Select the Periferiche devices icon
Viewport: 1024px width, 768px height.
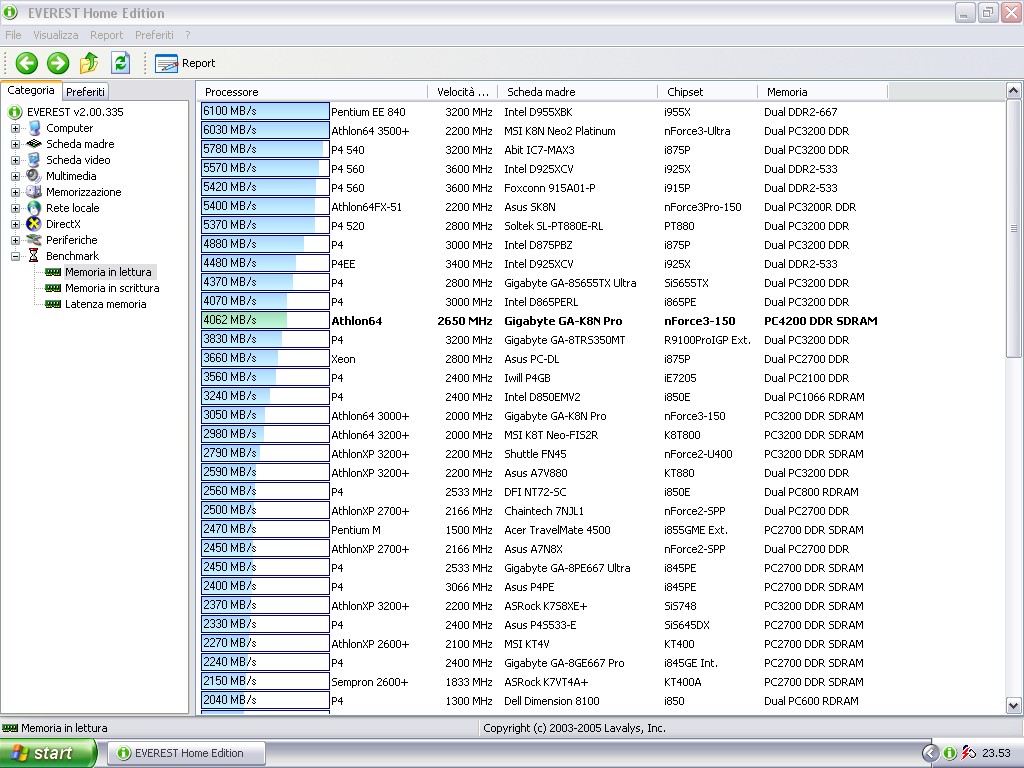[34, 240]
